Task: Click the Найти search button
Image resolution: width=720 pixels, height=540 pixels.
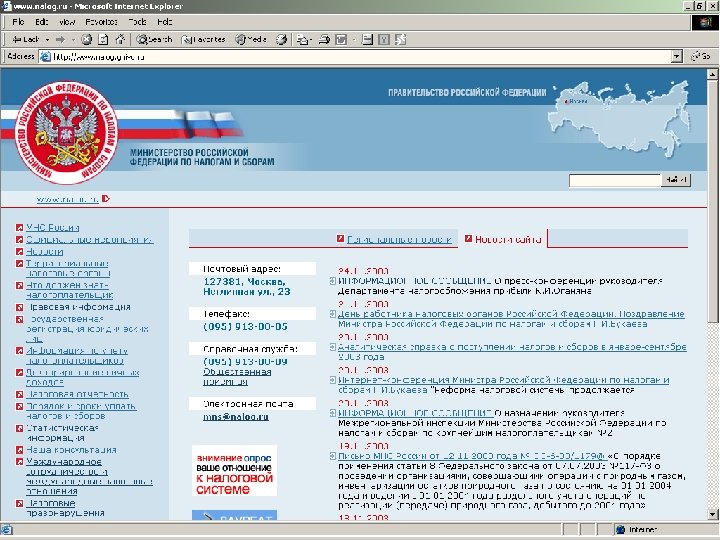Action: pyautogui.click(x=676, y=180)
